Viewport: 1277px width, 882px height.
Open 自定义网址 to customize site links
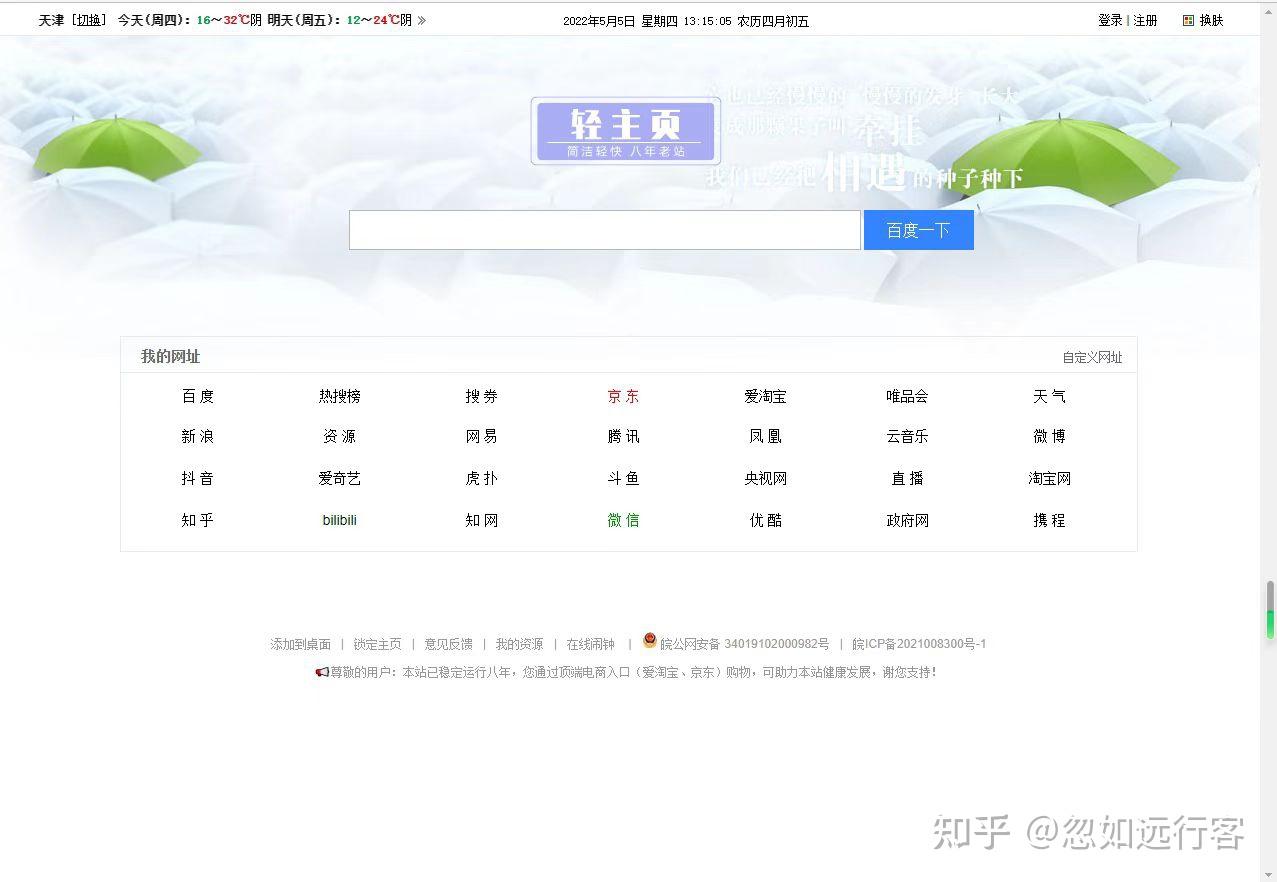pyautogui.click(x=1092, y=356)
